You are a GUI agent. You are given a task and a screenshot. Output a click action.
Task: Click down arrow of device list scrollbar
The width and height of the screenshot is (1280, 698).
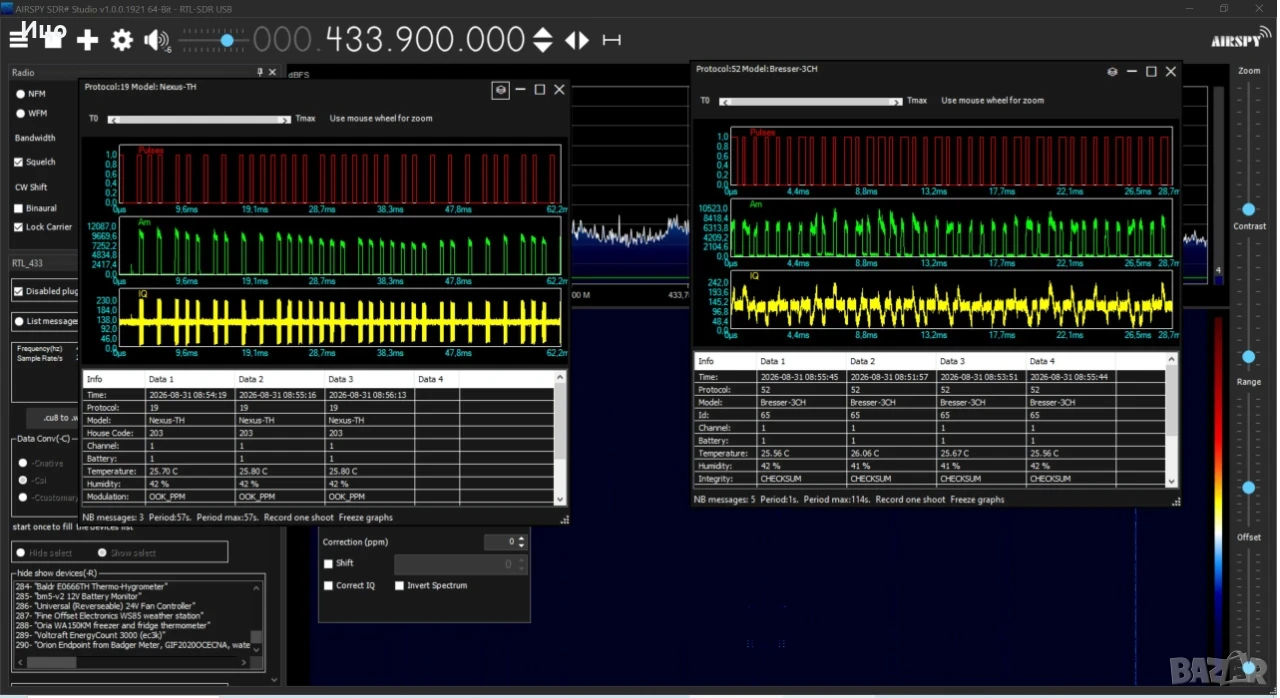tap(257, 650)
